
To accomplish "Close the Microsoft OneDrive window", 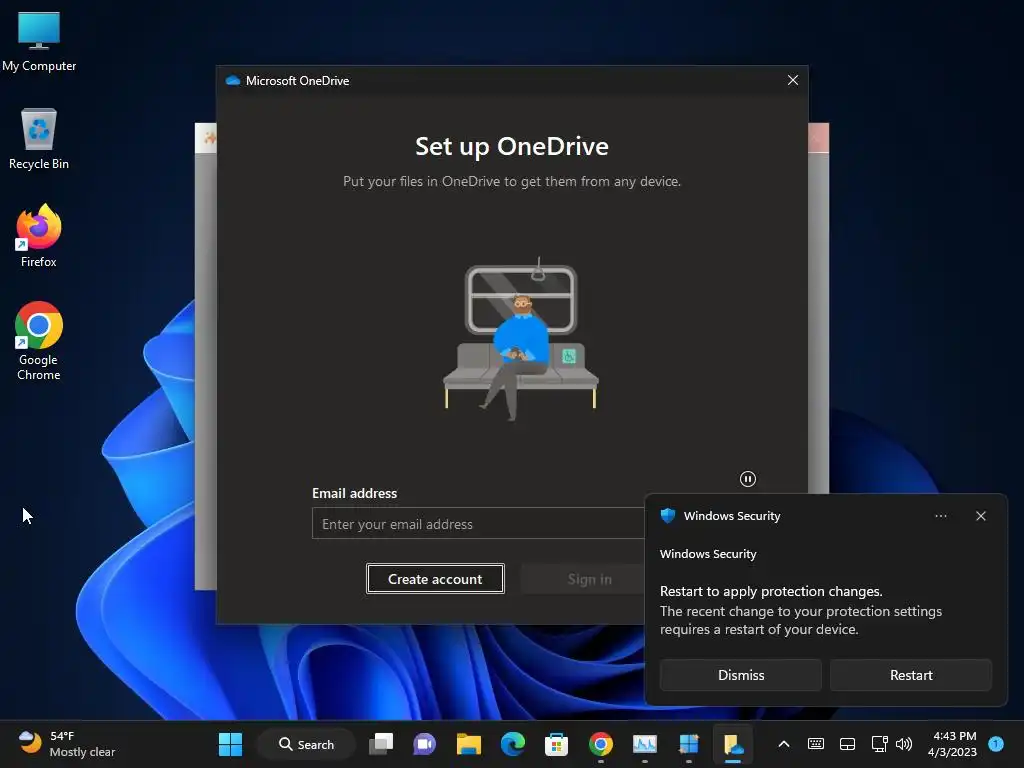I will click(x=793, y=80).
